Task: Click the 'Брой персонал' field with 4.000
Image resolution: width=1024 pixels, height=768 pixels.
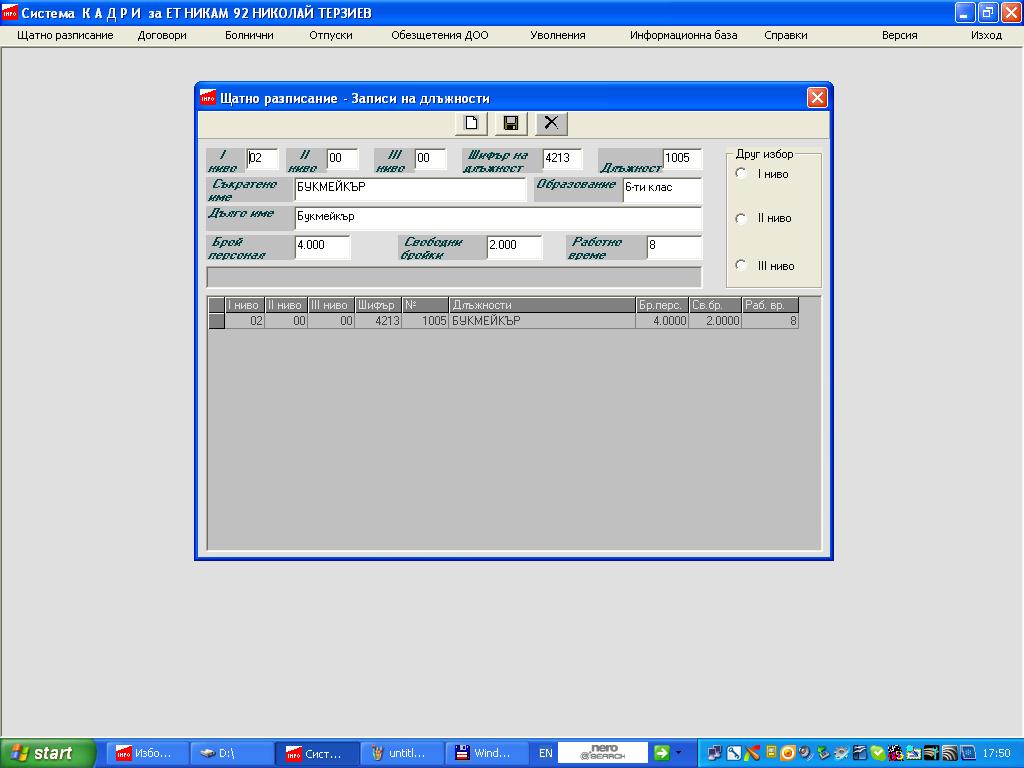Action: coord(322,246)
